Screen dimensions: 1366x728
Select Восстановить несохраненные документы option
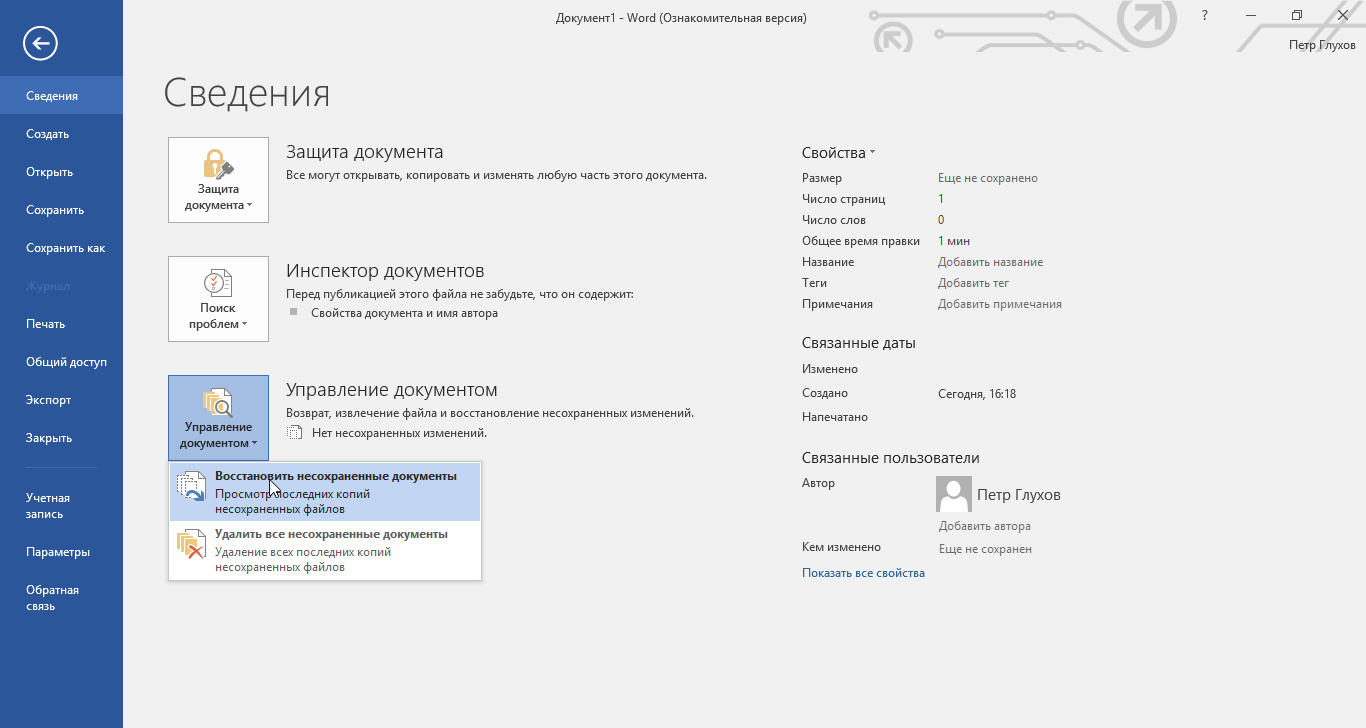click(x=325, y=492)
